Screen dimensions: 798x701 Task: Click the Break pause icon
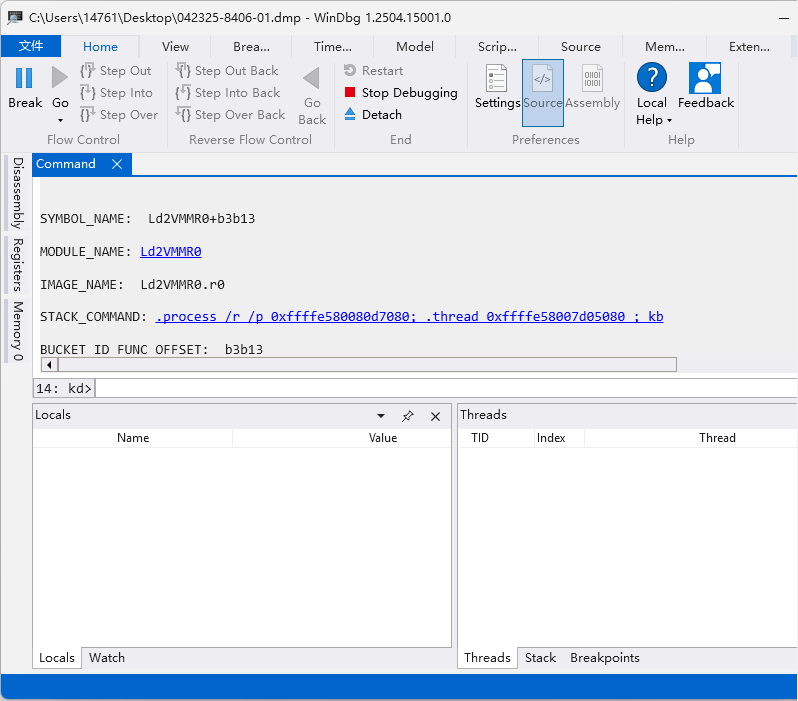coord(25,78)
